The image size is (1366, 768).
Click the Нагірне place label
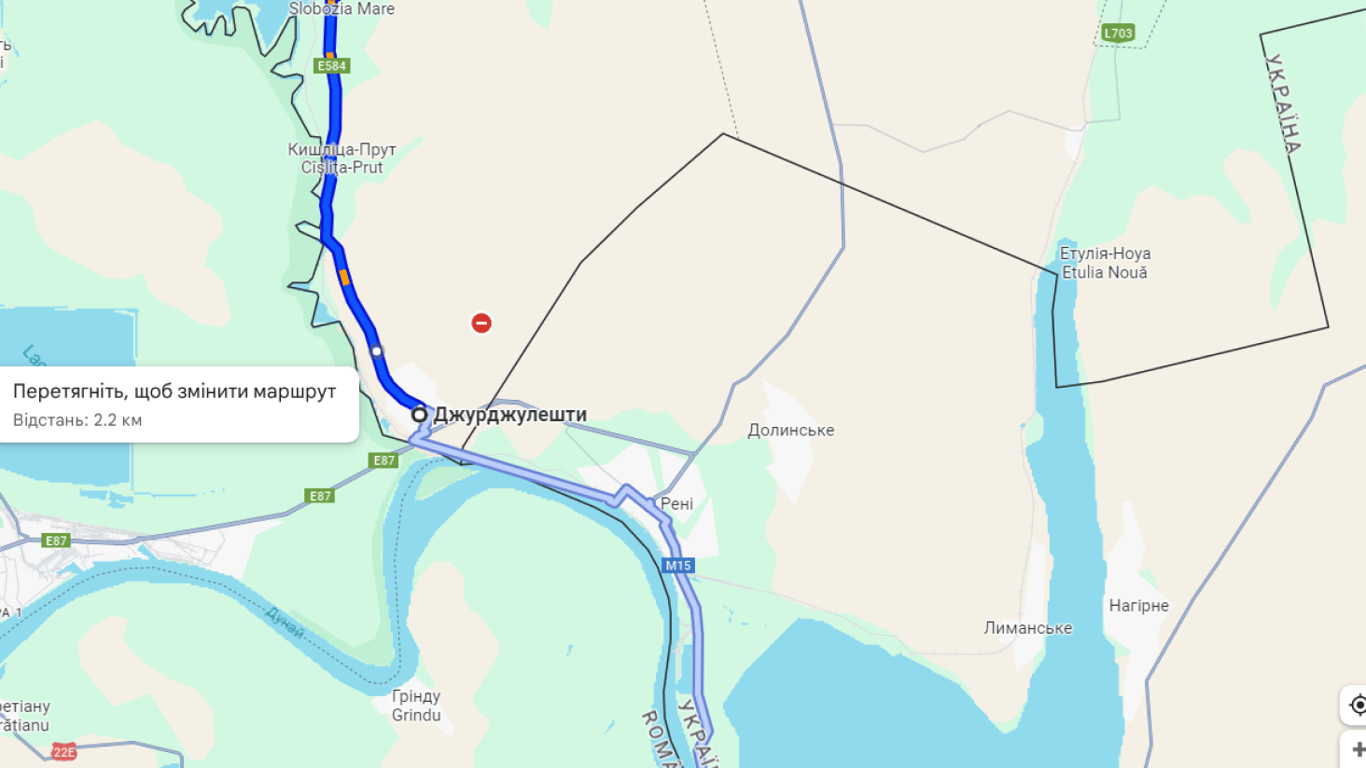point(1139,605)
